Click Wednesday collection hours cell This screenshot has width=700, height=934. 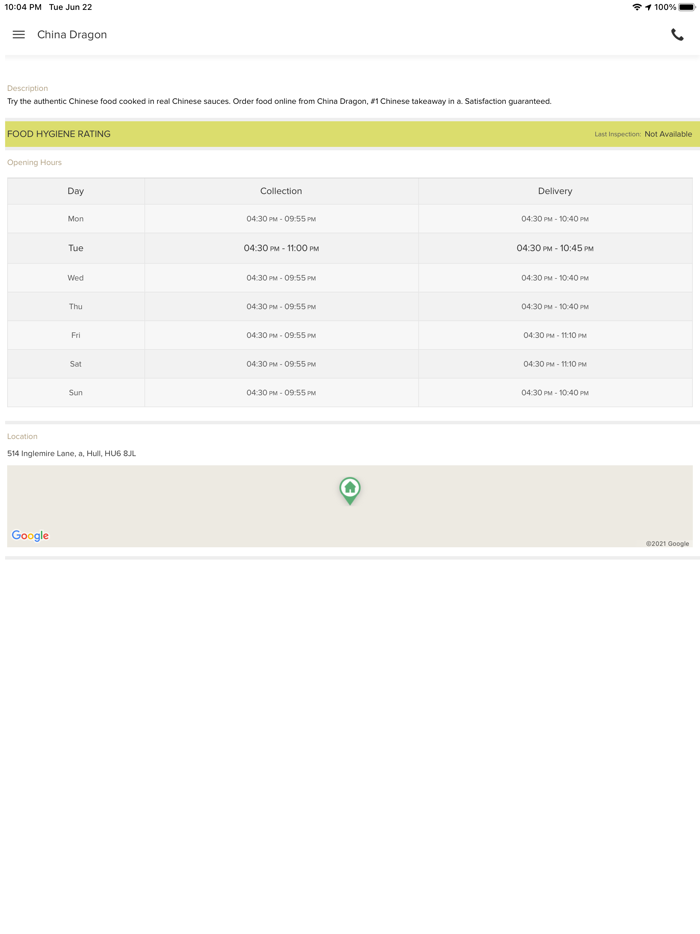[281, 278]
